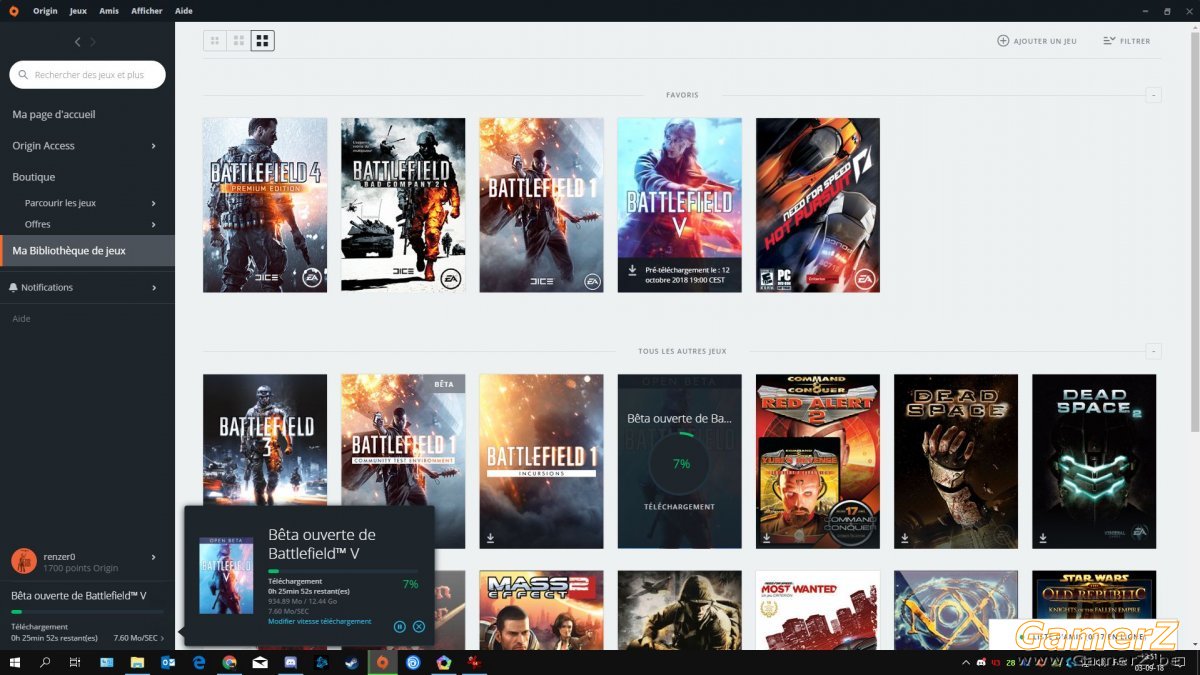The image size is (1200, 675).
Task: Open the Most Wanted game tile
Action: pyautogui.click(x=818, y=610)
